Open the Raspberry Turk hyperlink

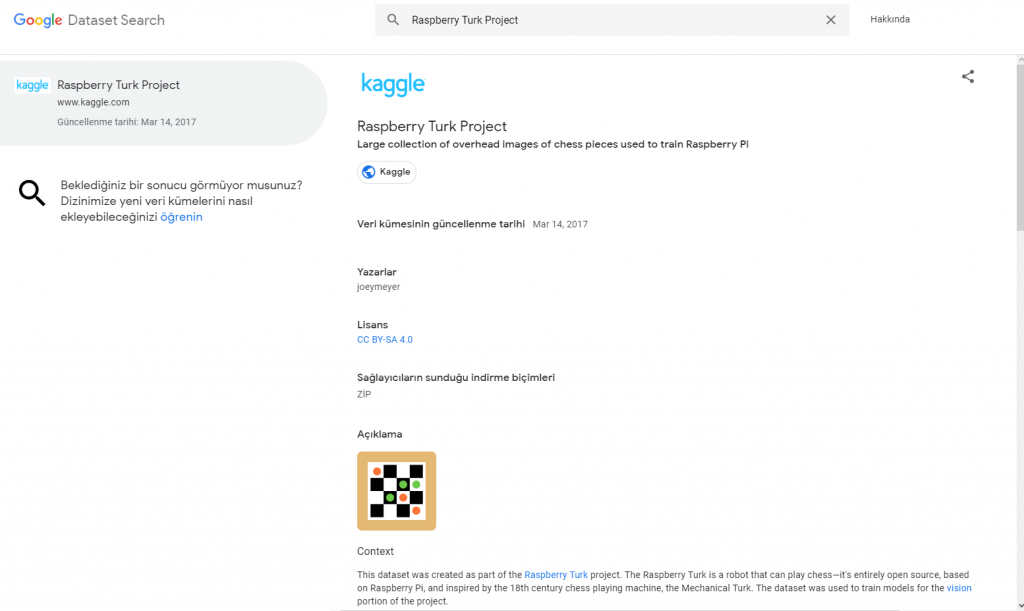[x=556, y=574]
